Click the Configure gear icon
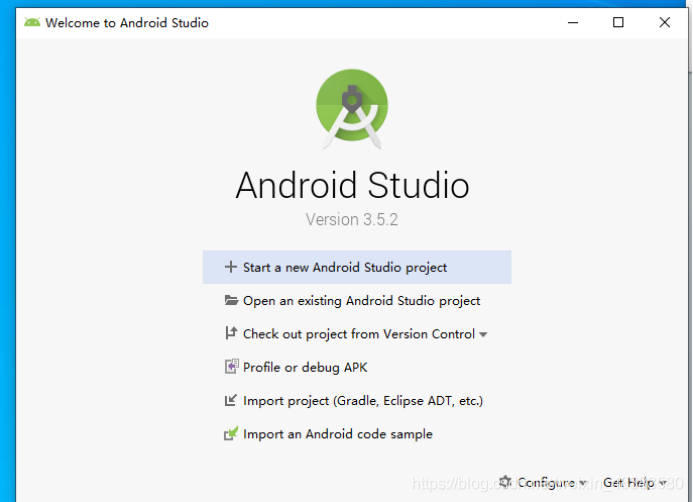 coord(505,482)
